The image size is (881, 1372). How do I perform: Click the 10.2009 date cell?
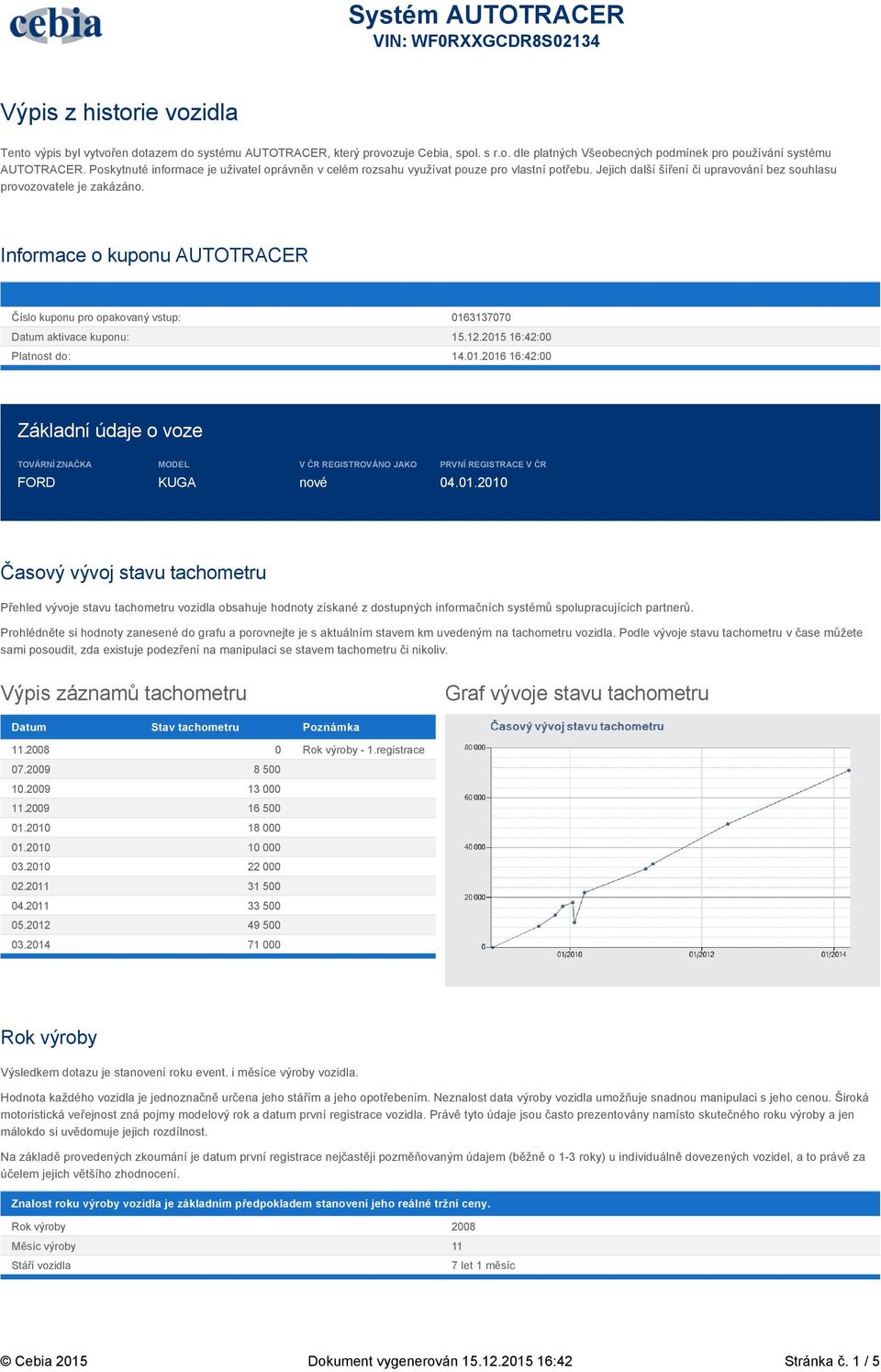point(31,789)
